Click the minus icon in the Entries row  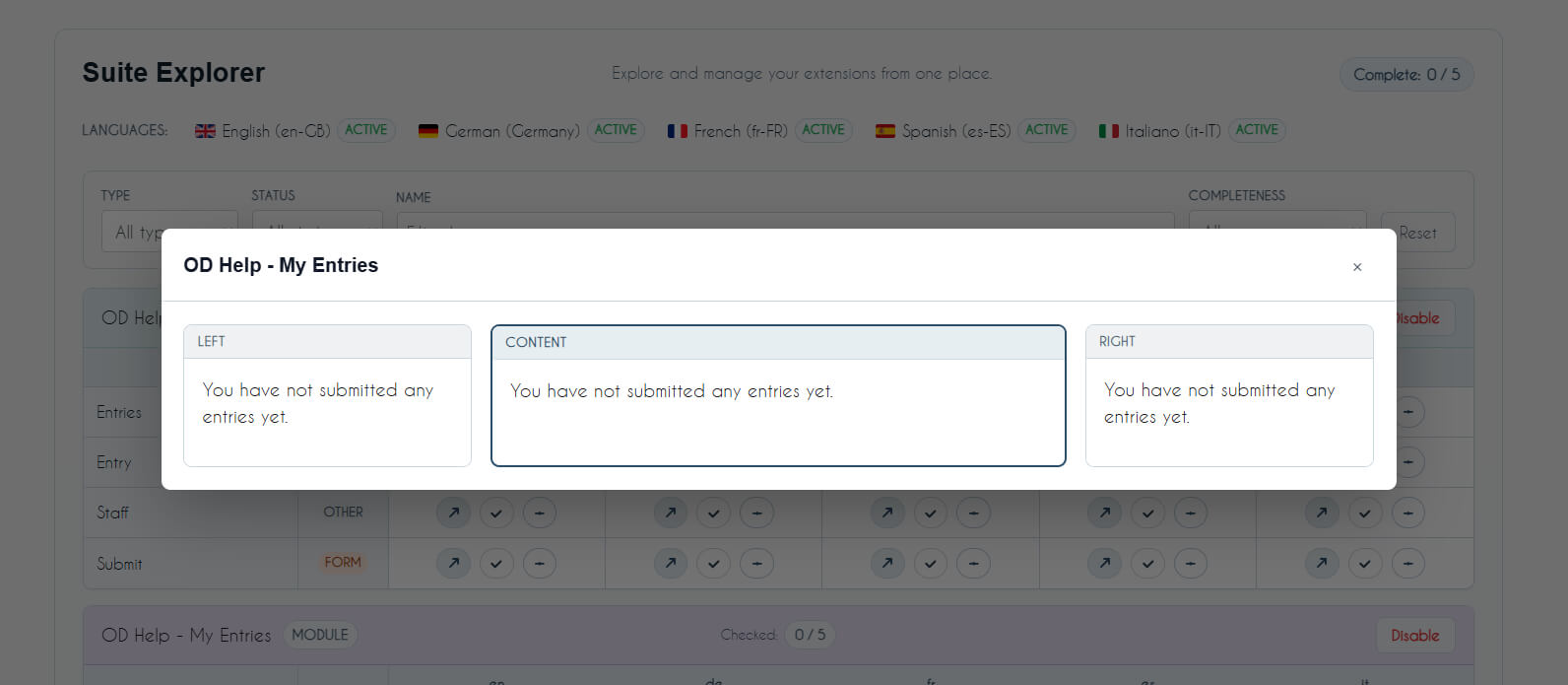(x=1409, y=412)
